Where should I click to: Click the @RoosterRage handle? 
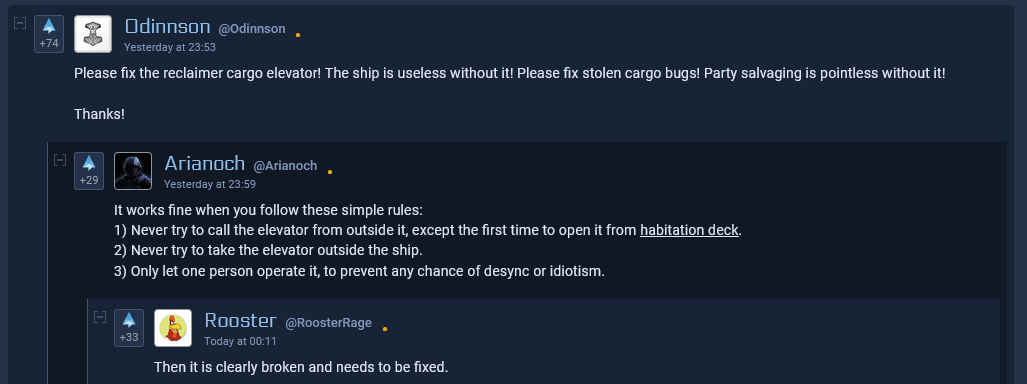pyautogui.click(x=328, y=323)
